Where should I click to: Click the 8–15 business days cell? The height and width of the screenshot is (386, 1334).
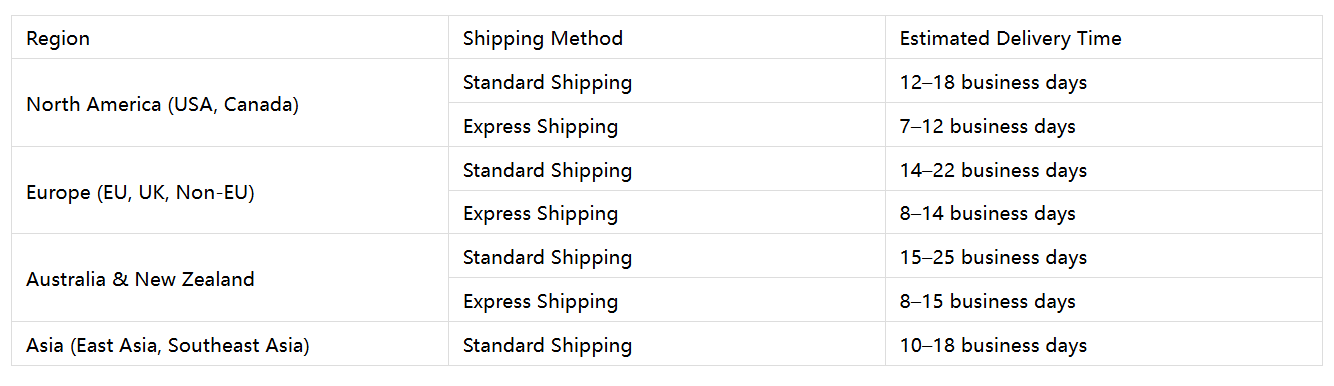tap(1104, 301)
